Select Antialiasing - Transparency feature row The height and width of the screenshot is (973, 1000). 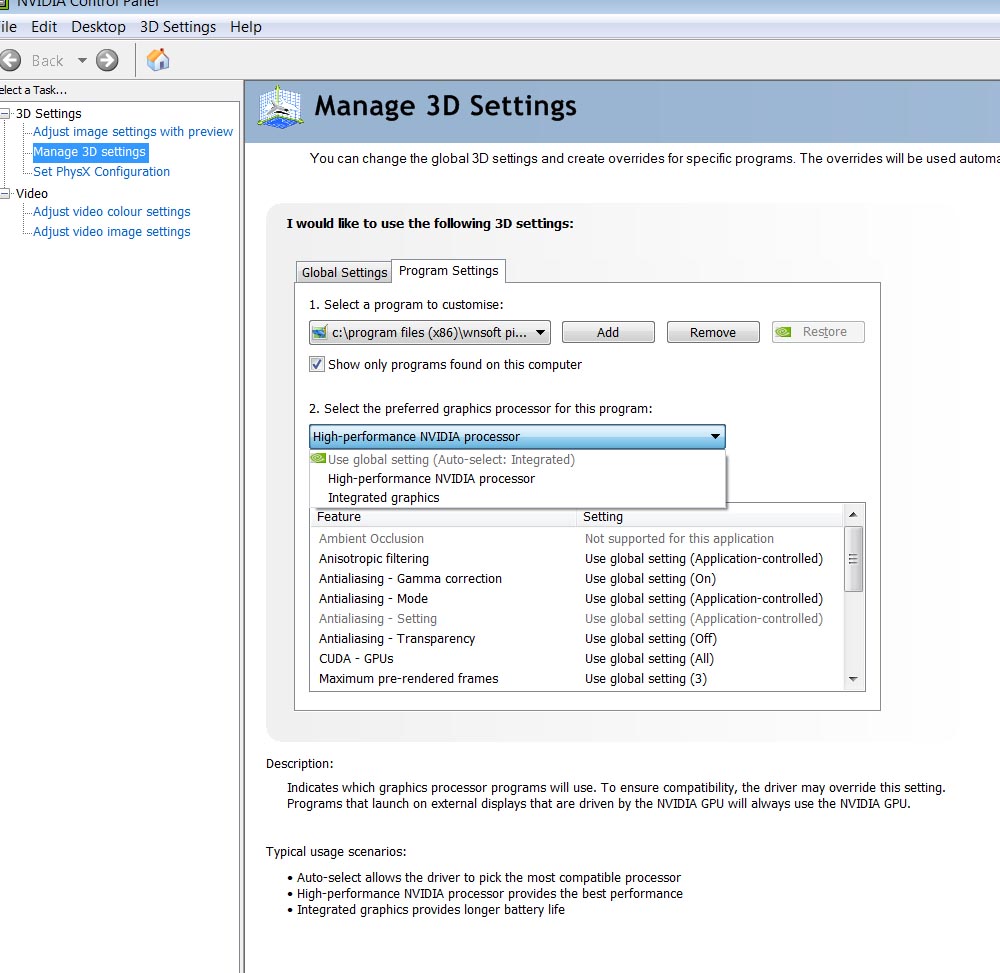coord(577,639)
